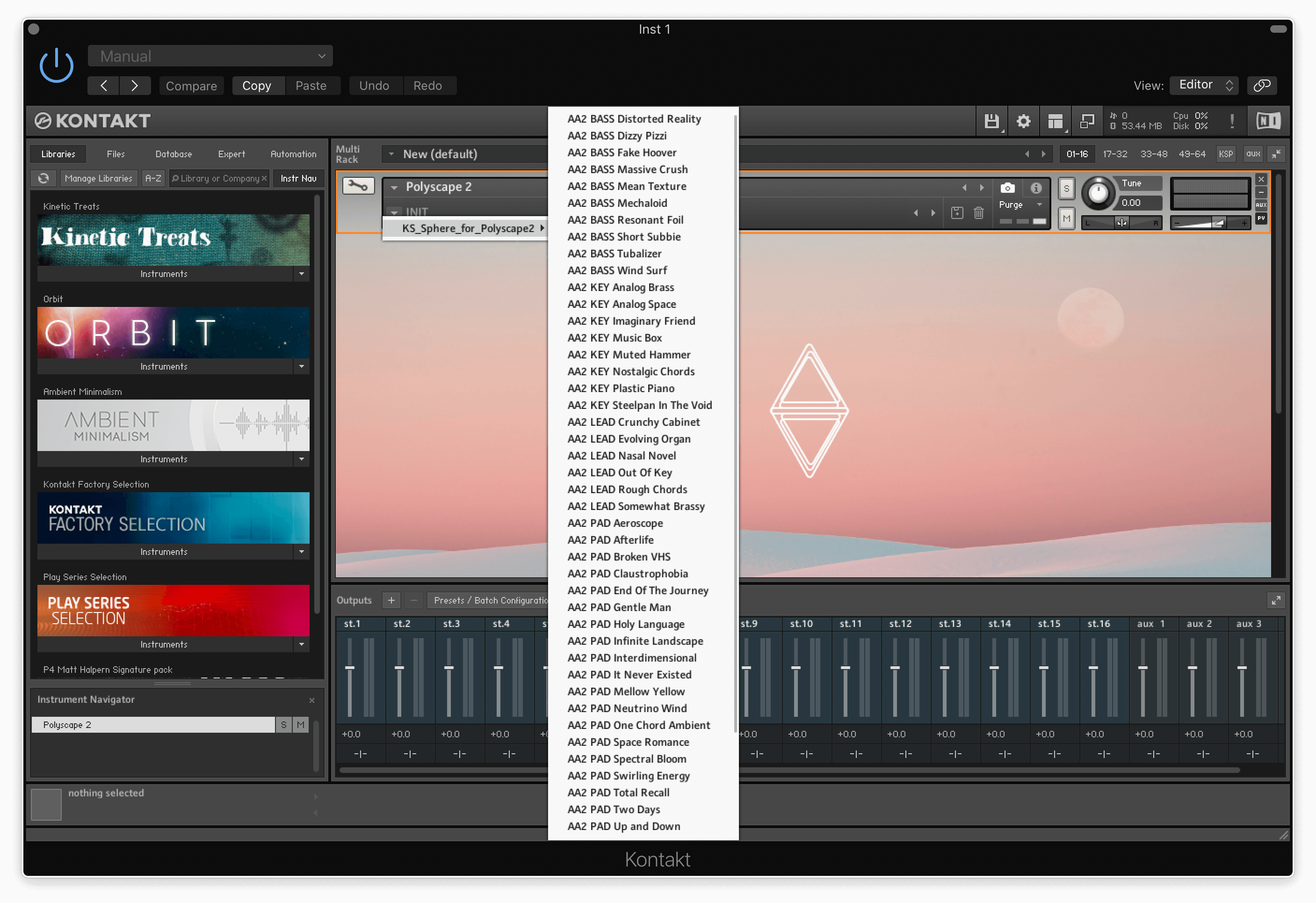The width and height of the screenshot is (1316, 903).
Task: Click the snapshot camera icon
Action: tap(1007, 188)
